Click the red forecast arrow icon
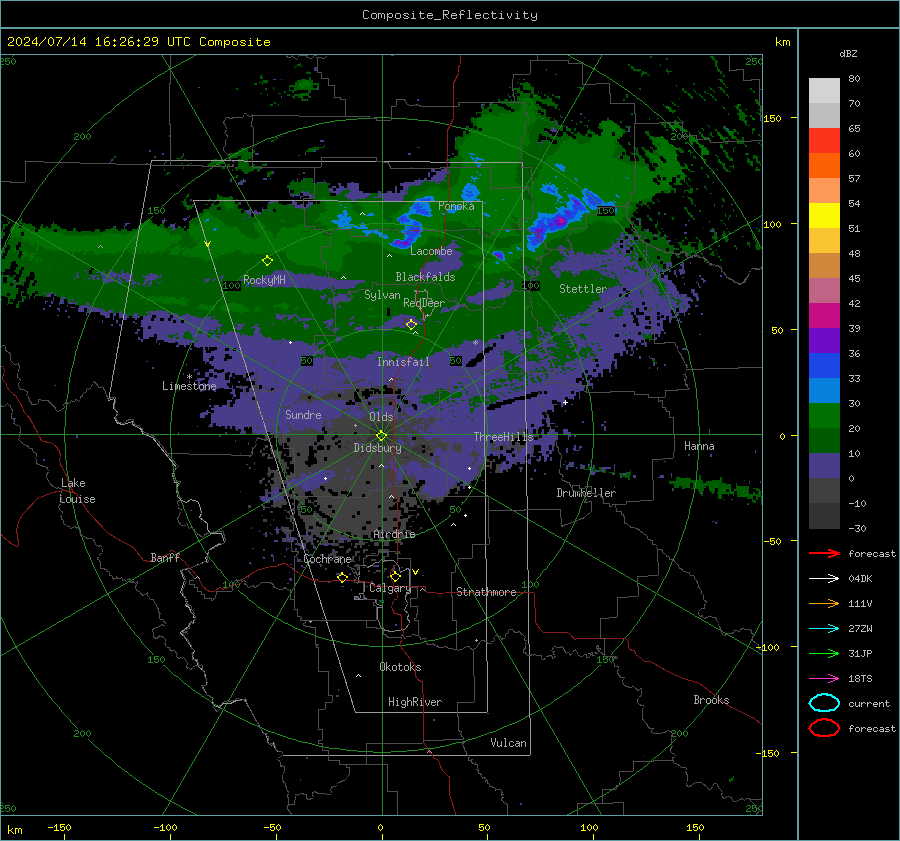The image size is (900, 841). [x=824, y=553]
